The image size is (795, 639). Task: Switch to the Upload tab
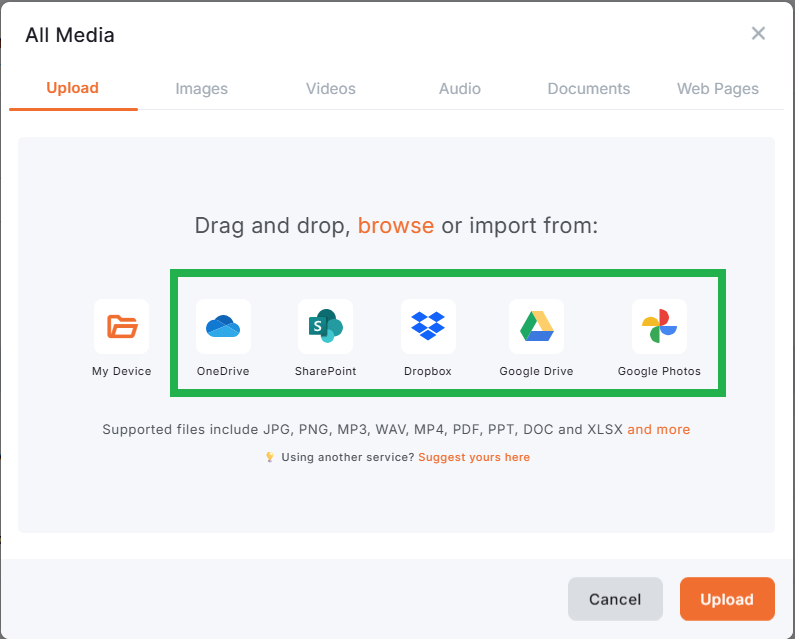pos(73,88)
